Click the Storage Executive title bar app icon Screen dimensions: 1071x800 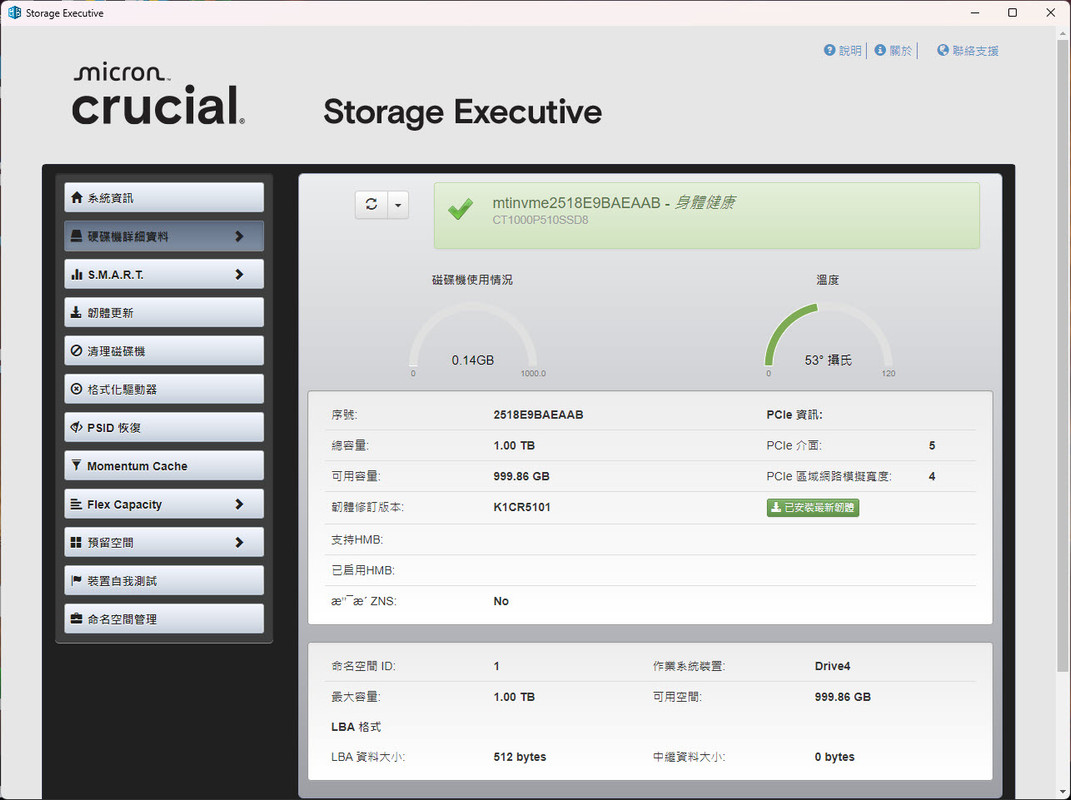(14, 13)
